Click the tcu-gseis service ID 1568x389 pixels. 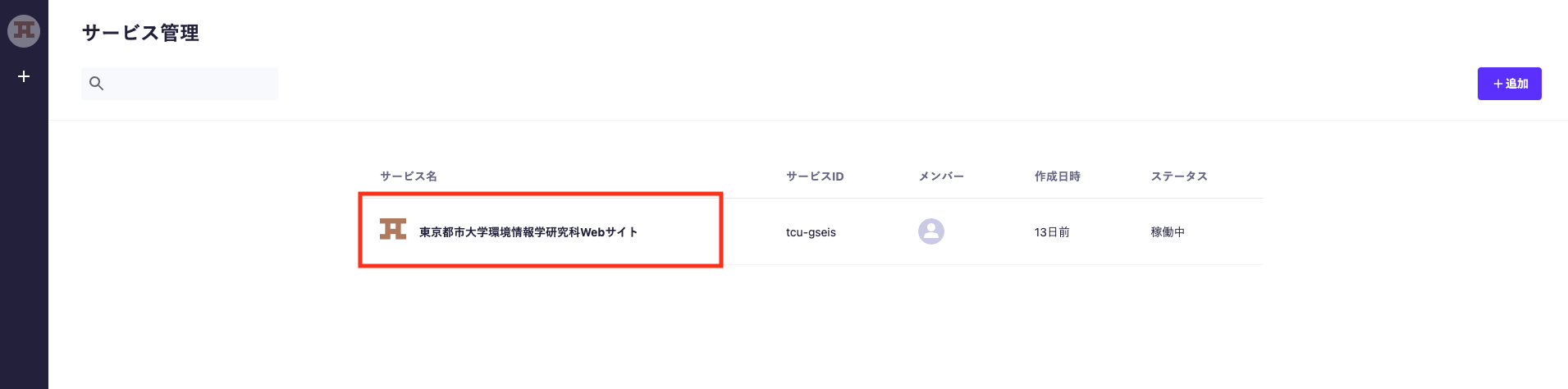pos(811,232)
